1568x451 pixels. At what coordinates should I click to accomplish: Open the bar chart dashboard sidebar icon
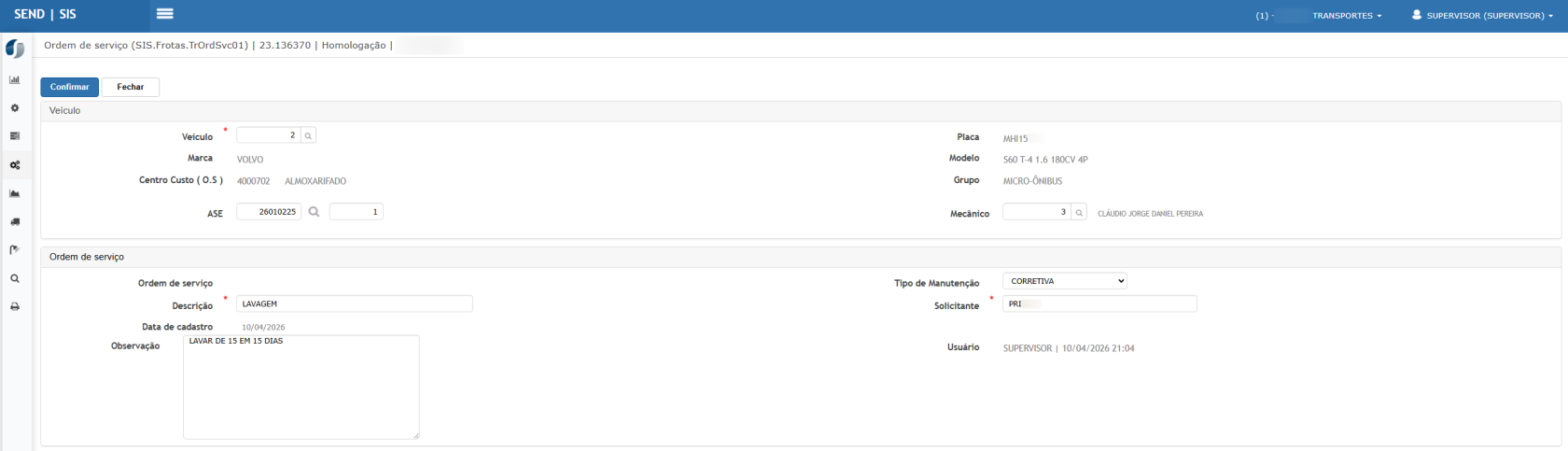click(15, 80)
